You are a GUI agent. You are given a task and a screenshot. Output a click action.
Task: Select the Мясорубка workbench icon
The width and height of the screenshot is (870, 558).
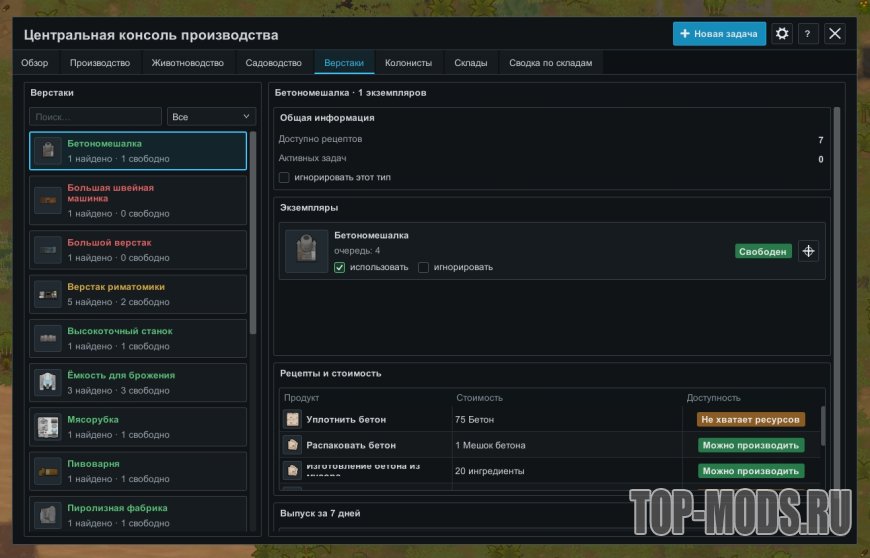(x=48, y=427)
